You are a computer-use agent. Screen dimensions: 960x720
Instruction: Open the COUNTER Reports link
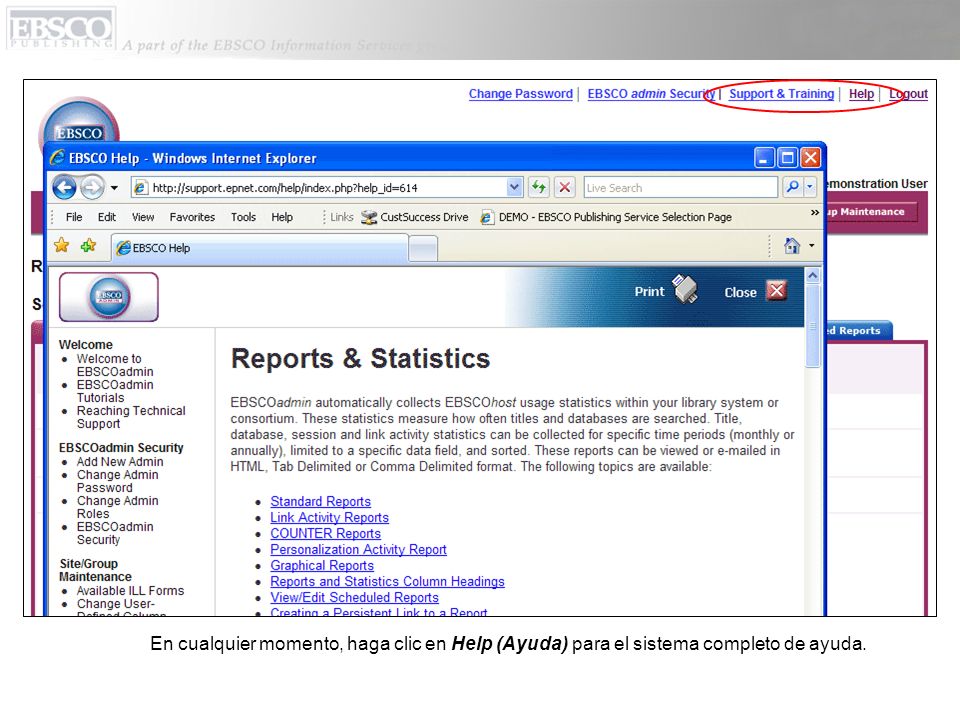point(326,533)
